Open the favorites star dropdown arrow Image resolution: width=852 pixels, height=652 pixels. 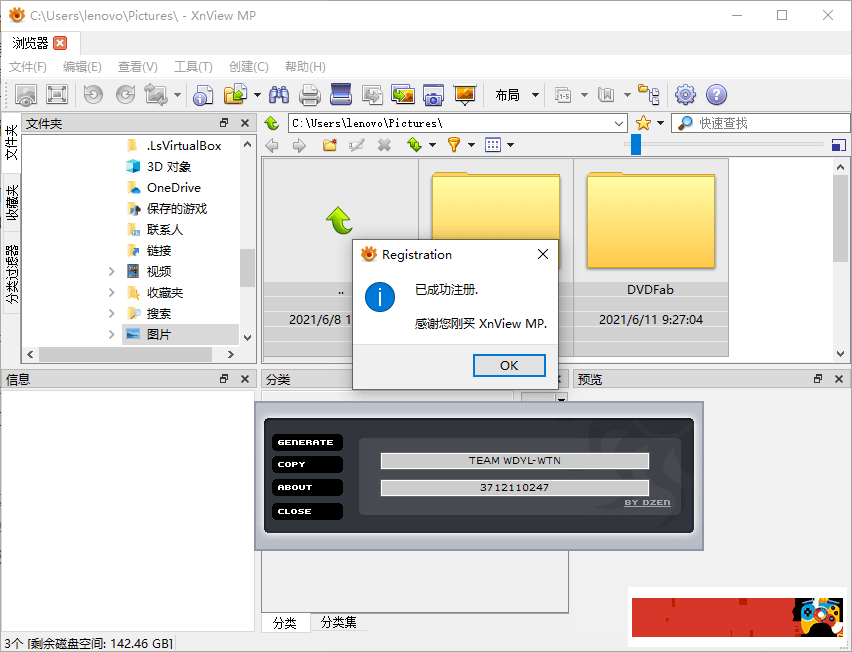point(661,123)
